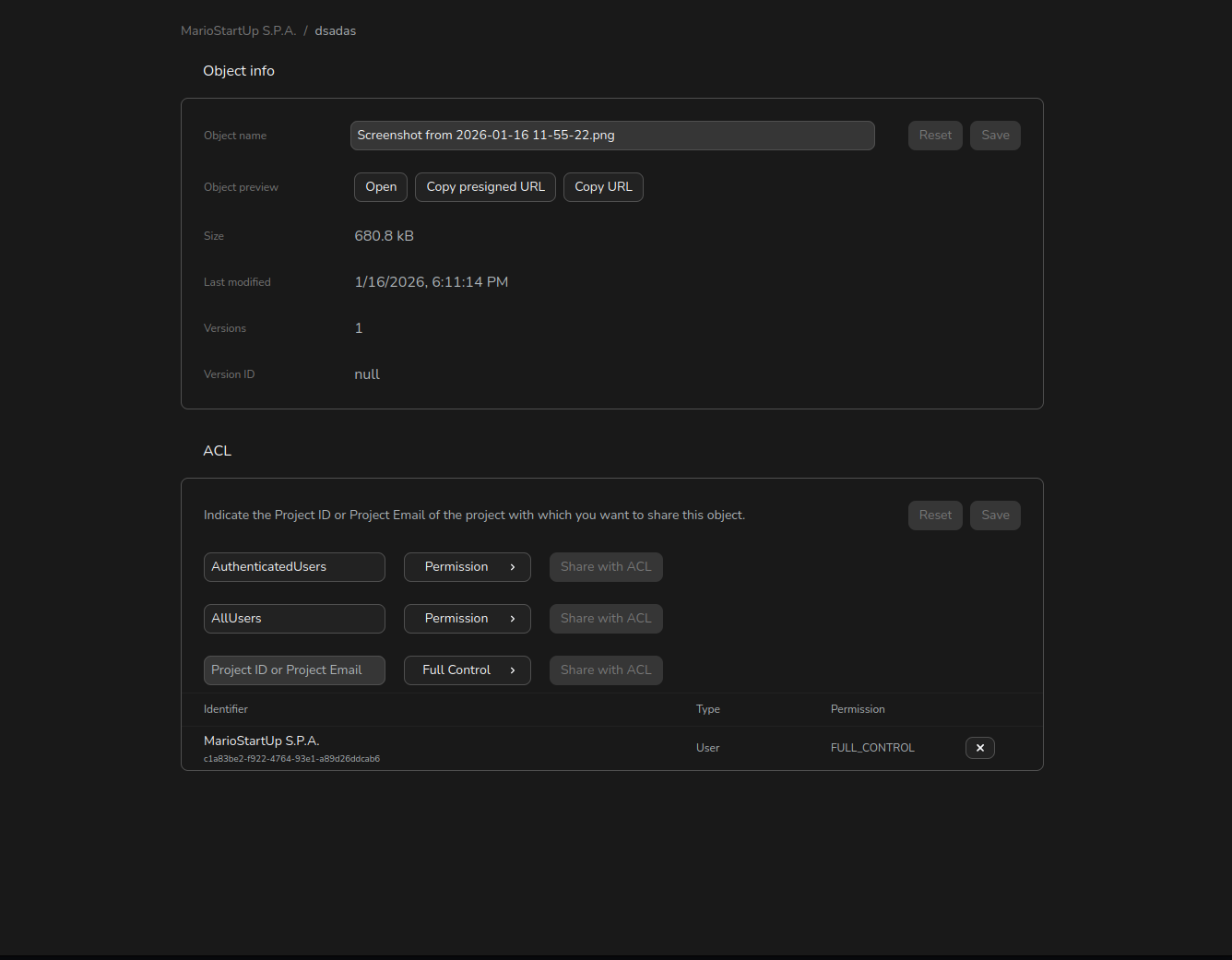Image resolution: width=1232 pixels, height=960 pixels.
Task: Save the ACL changes
Action: point(995,515)
